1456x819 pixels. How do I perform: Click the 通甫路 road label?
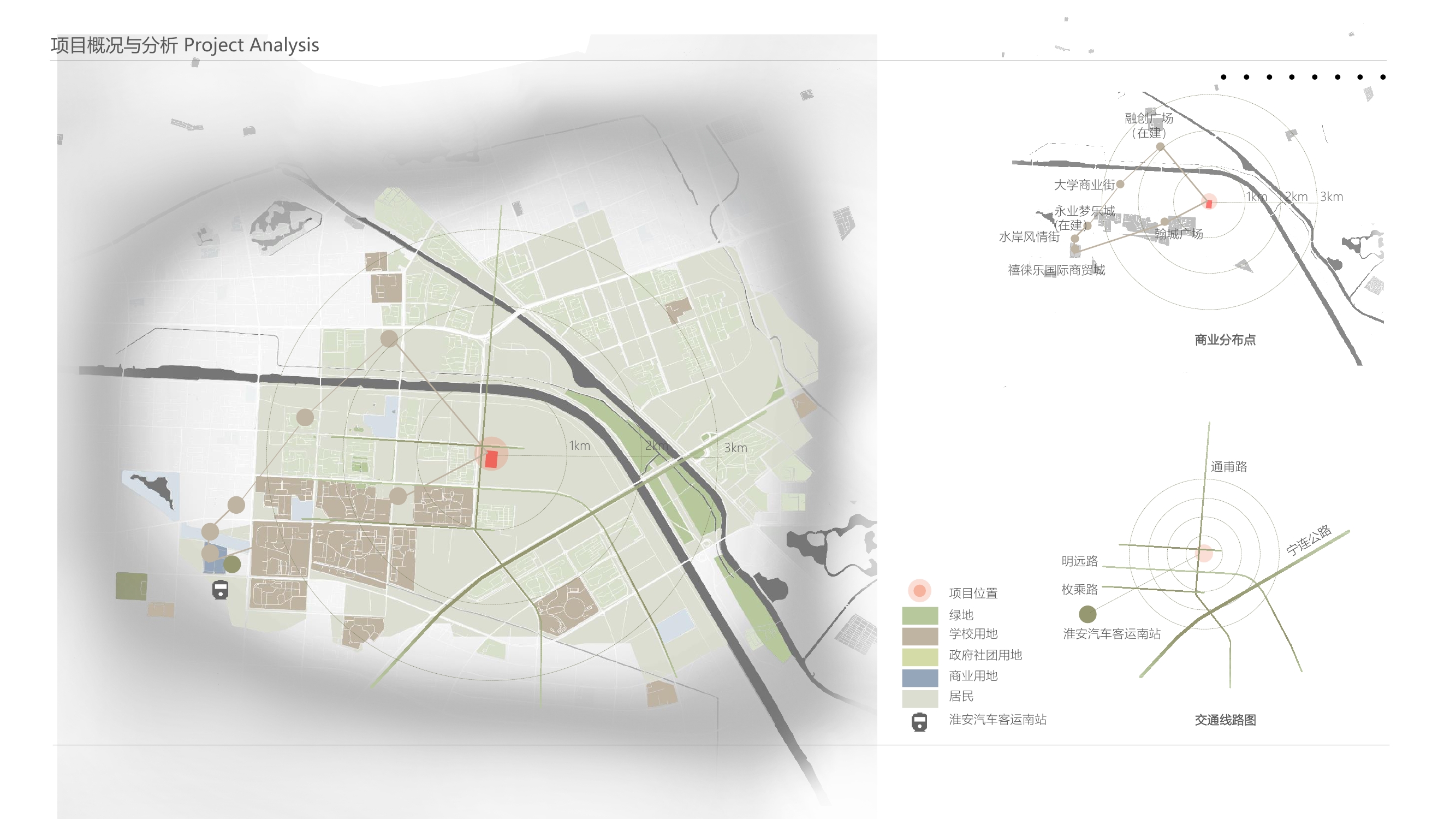[x=1229, y=466]
